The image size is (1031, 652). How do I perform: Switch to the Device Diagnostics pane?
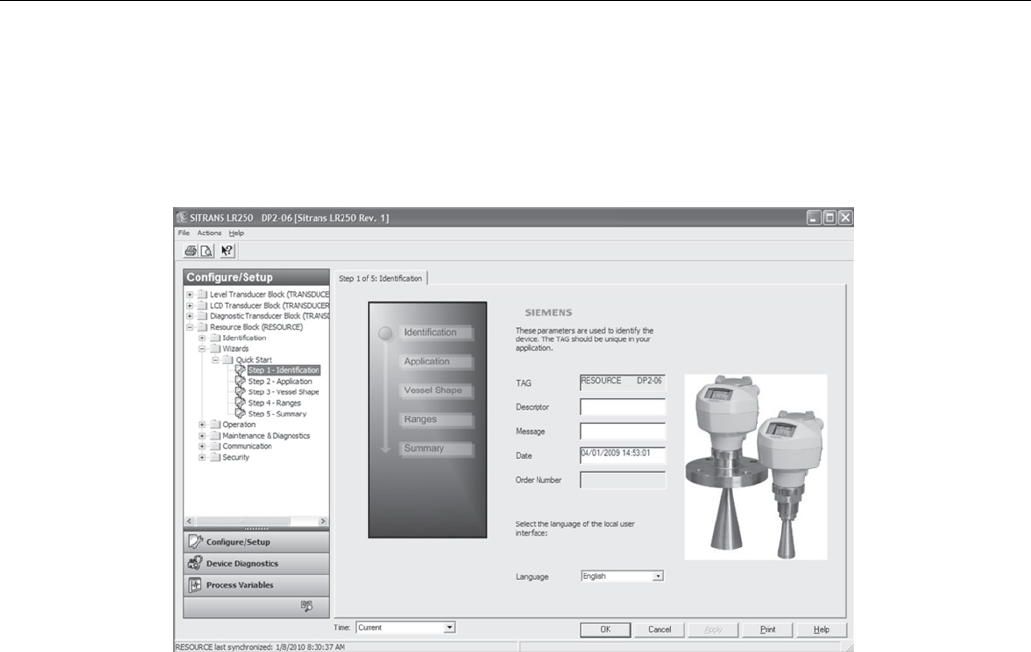(256, 563)
